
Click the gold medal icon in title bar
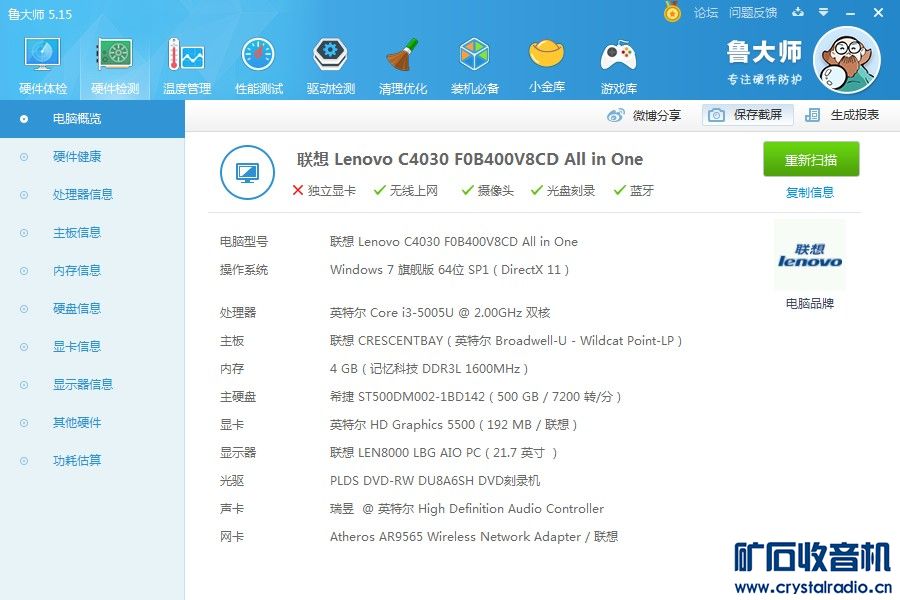click(x=672, y=12)
